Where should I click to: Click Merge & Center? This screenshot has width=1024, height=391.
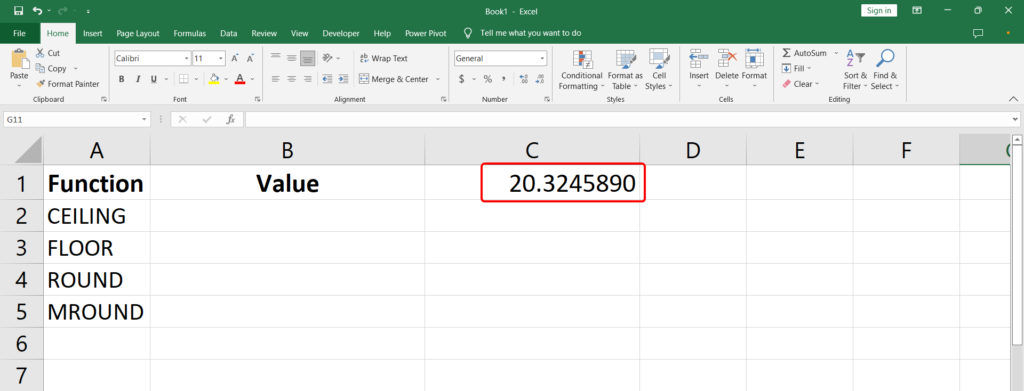pos(394,79)
